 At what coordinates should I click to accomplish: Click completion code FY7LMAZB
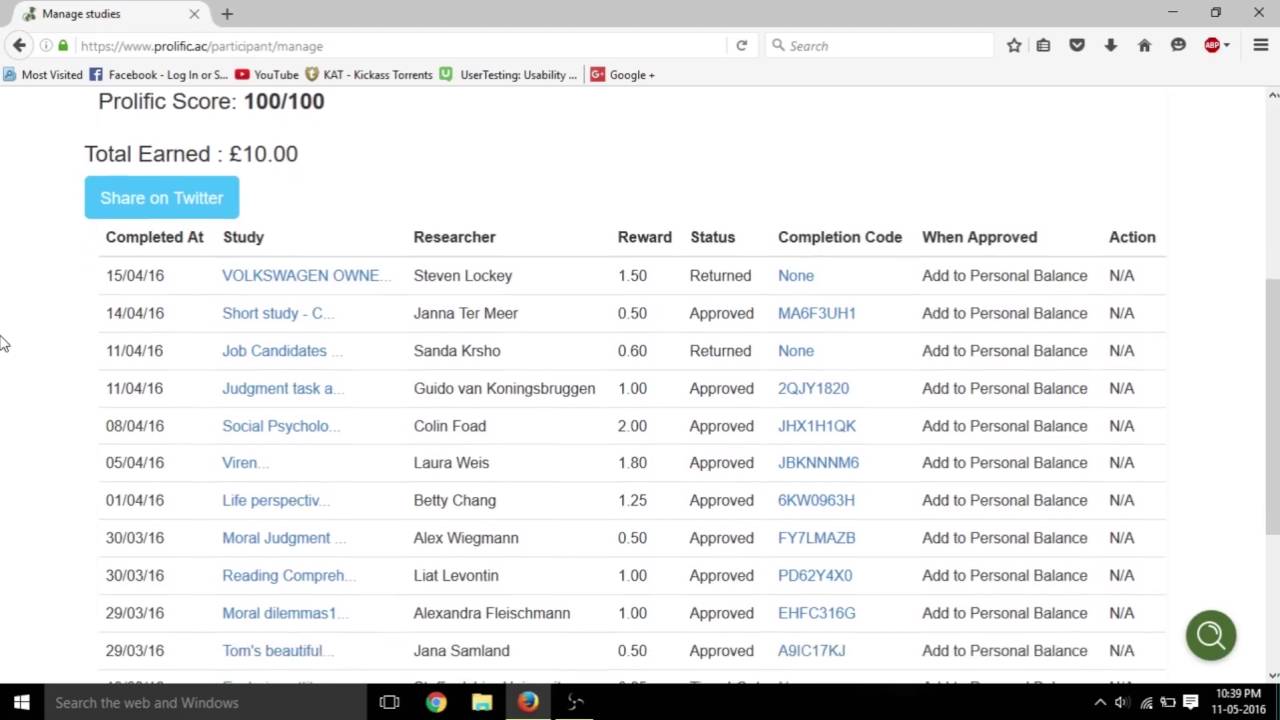coord(816,538)
